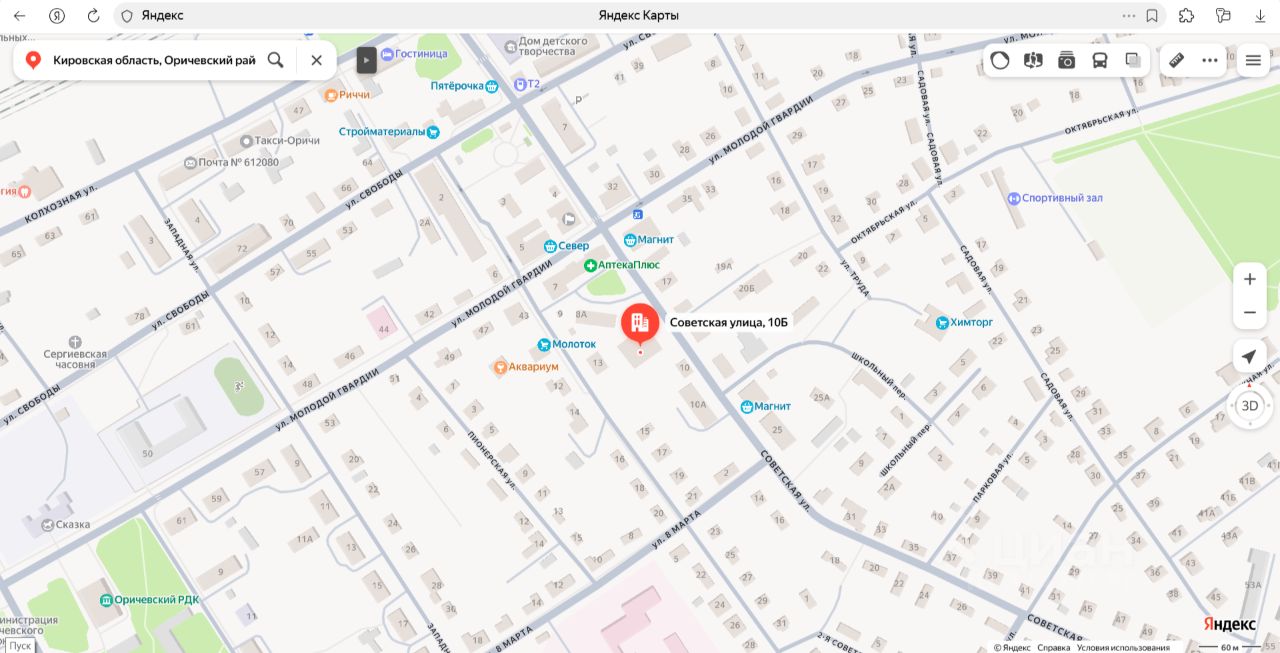Open the hamburger main menu

[x=1253, y=60]
